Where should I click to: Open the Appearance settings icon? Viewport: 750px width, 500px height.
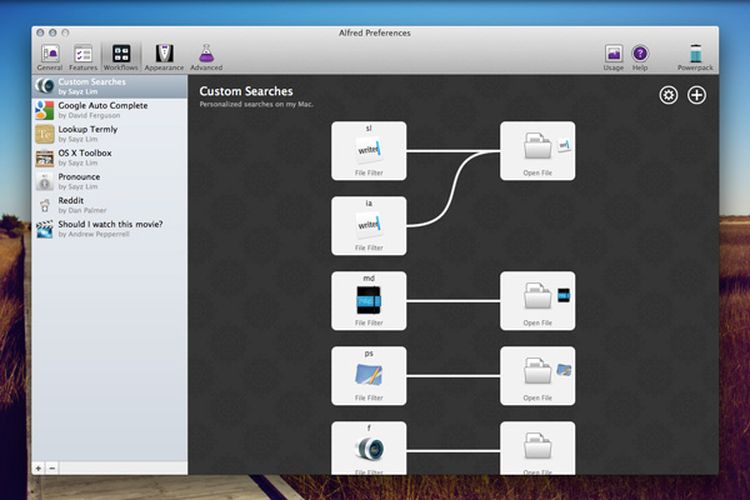click(x=164, y=55)
